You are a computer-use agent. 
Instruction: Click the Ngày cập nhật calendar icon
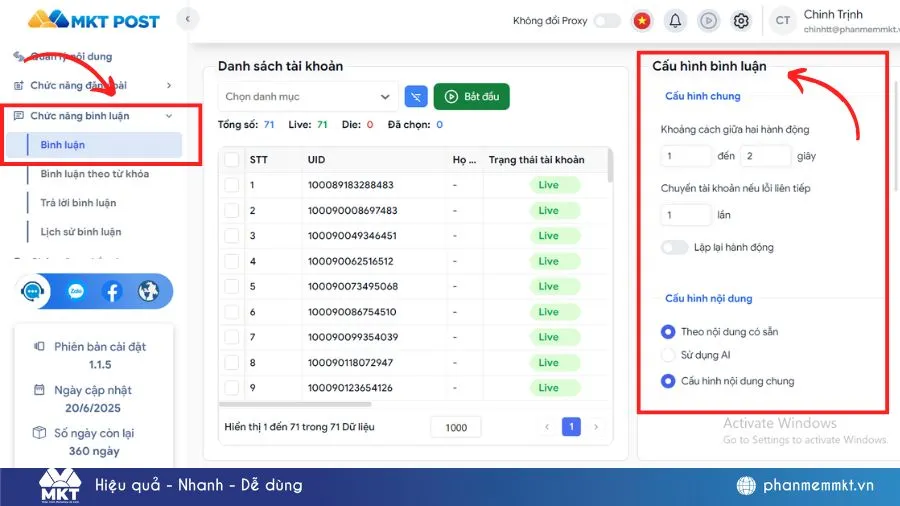(x=39, y=390)
